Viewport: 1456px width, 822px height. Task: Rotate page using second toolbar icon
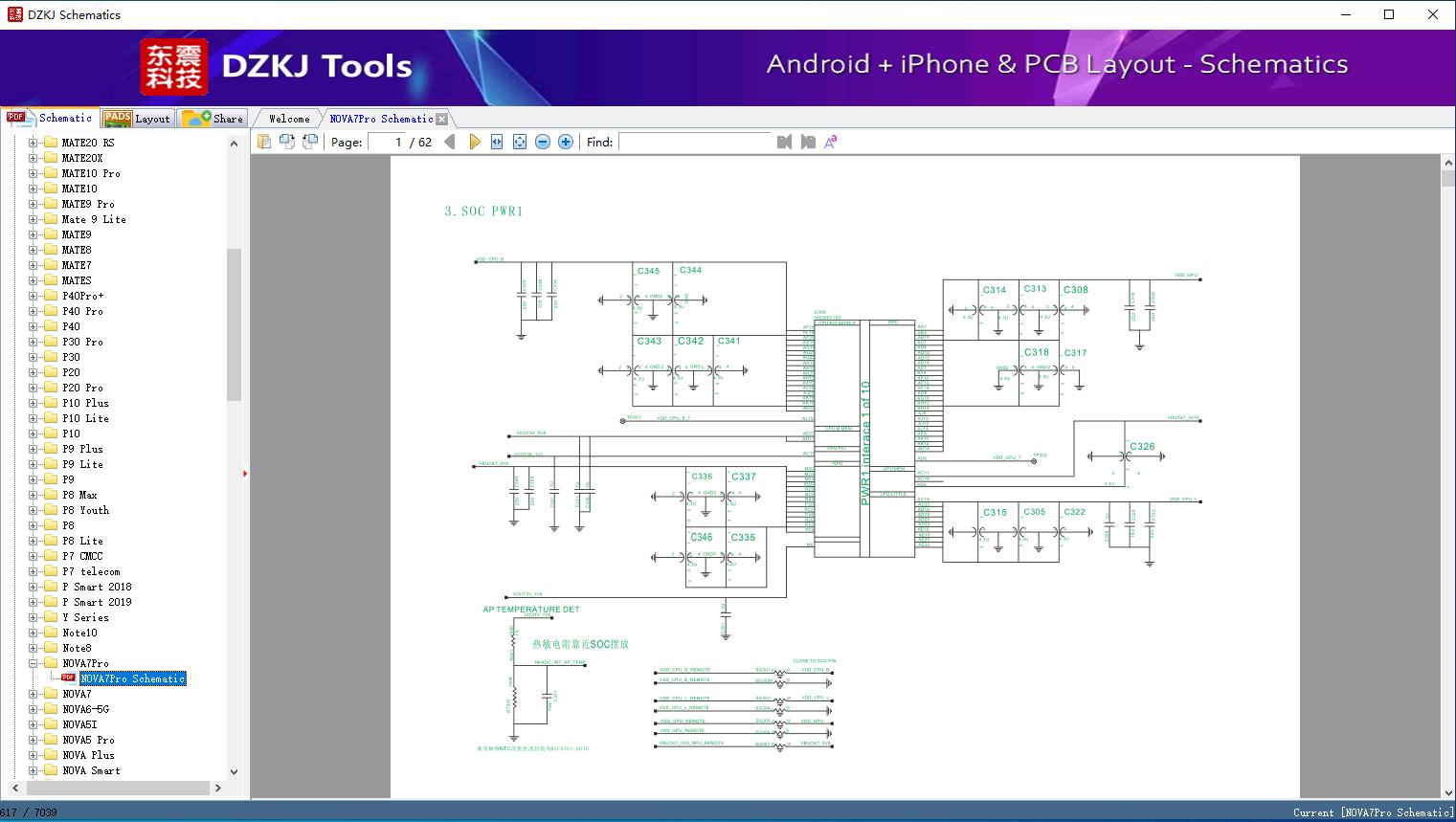click(286, 142)
